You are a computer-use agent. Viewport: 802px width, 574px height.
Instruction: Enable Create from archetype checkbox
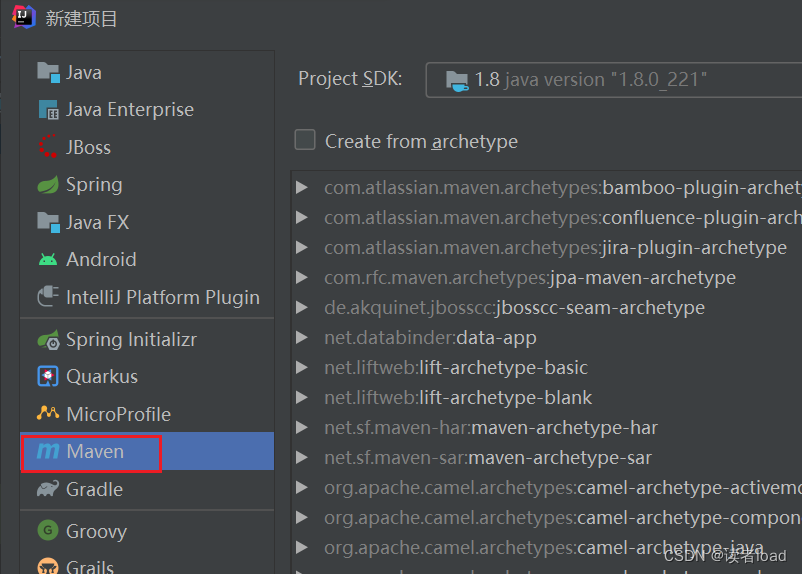305,140
